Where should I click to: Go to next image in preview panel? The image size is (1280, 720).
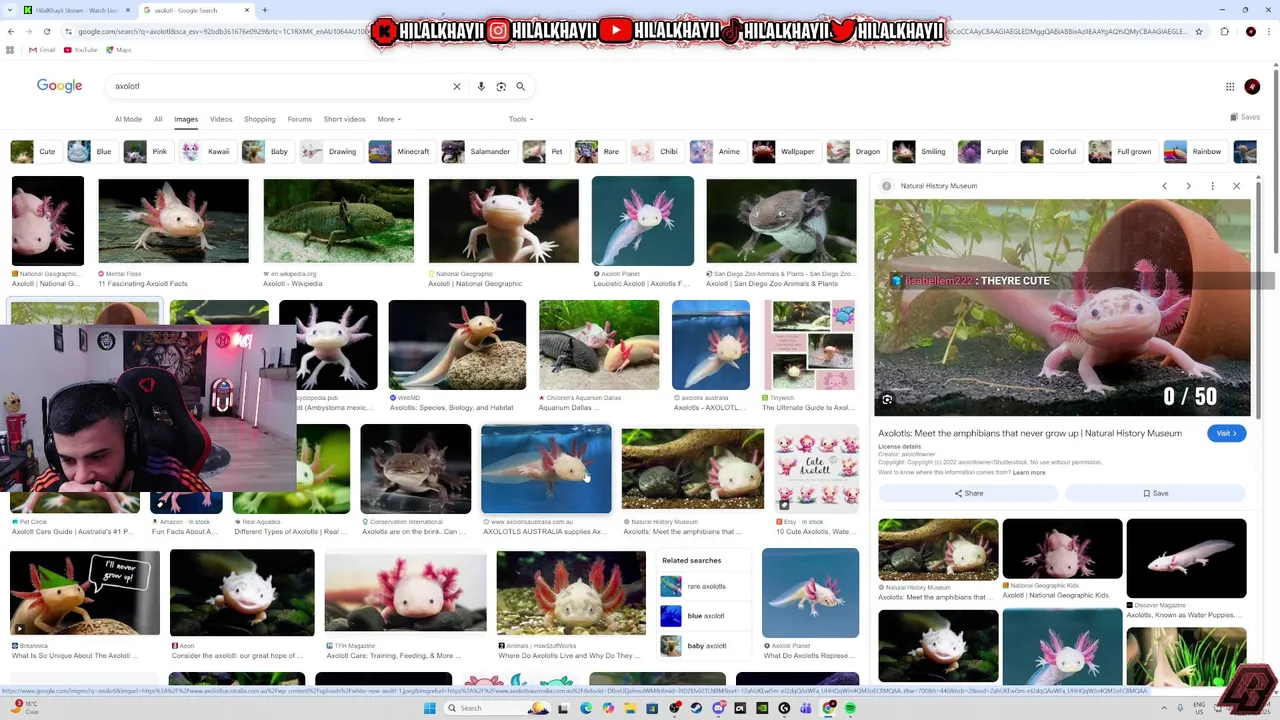tap(1188, 186)
